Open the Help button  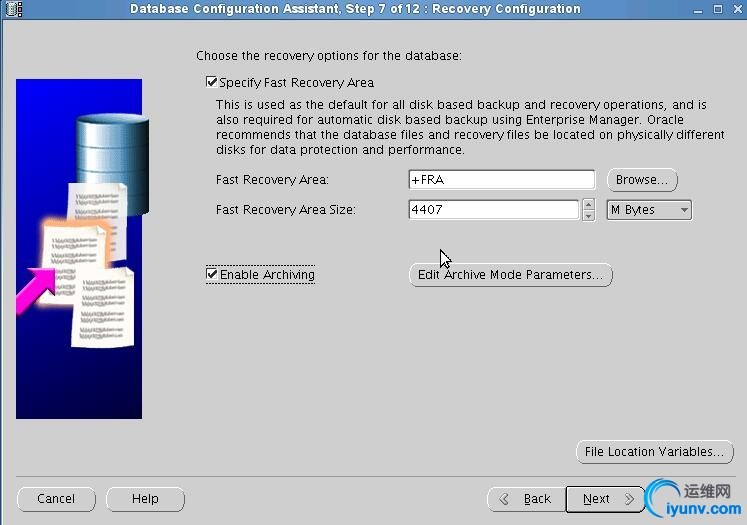[145, 499]
